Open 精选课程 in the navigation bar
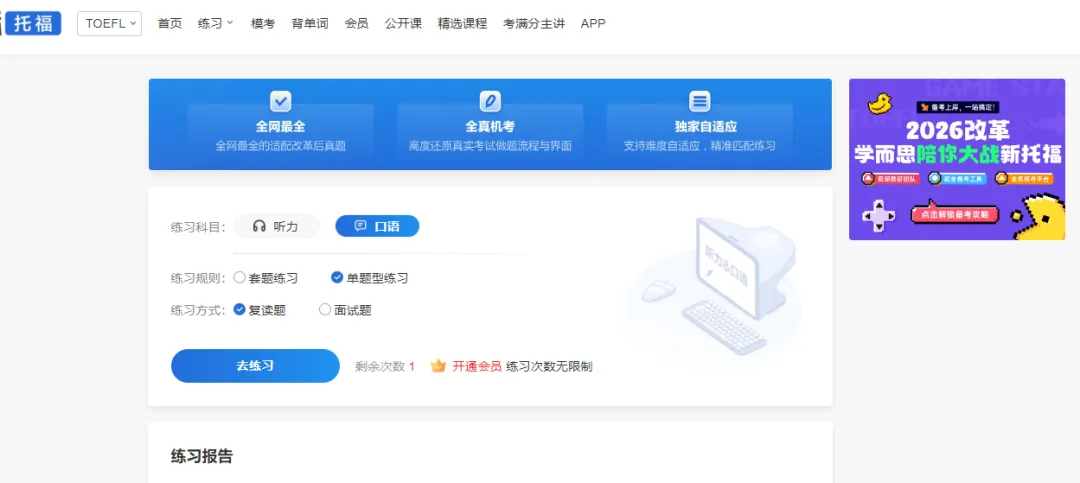The width and height of the screenshot is (1080, 483). pos(462,23)
